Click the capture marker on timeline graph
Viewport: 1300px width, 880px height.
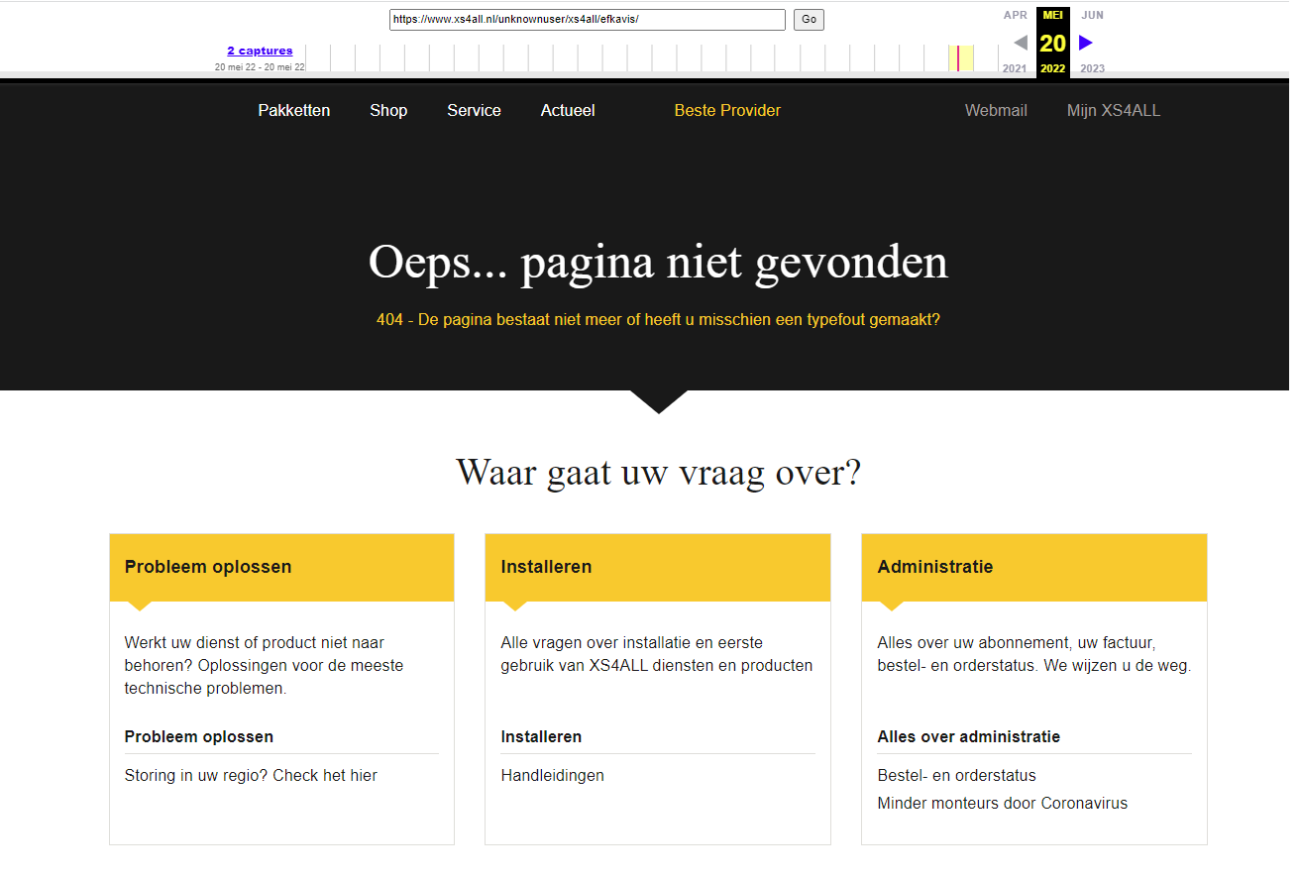pos(958,57)
